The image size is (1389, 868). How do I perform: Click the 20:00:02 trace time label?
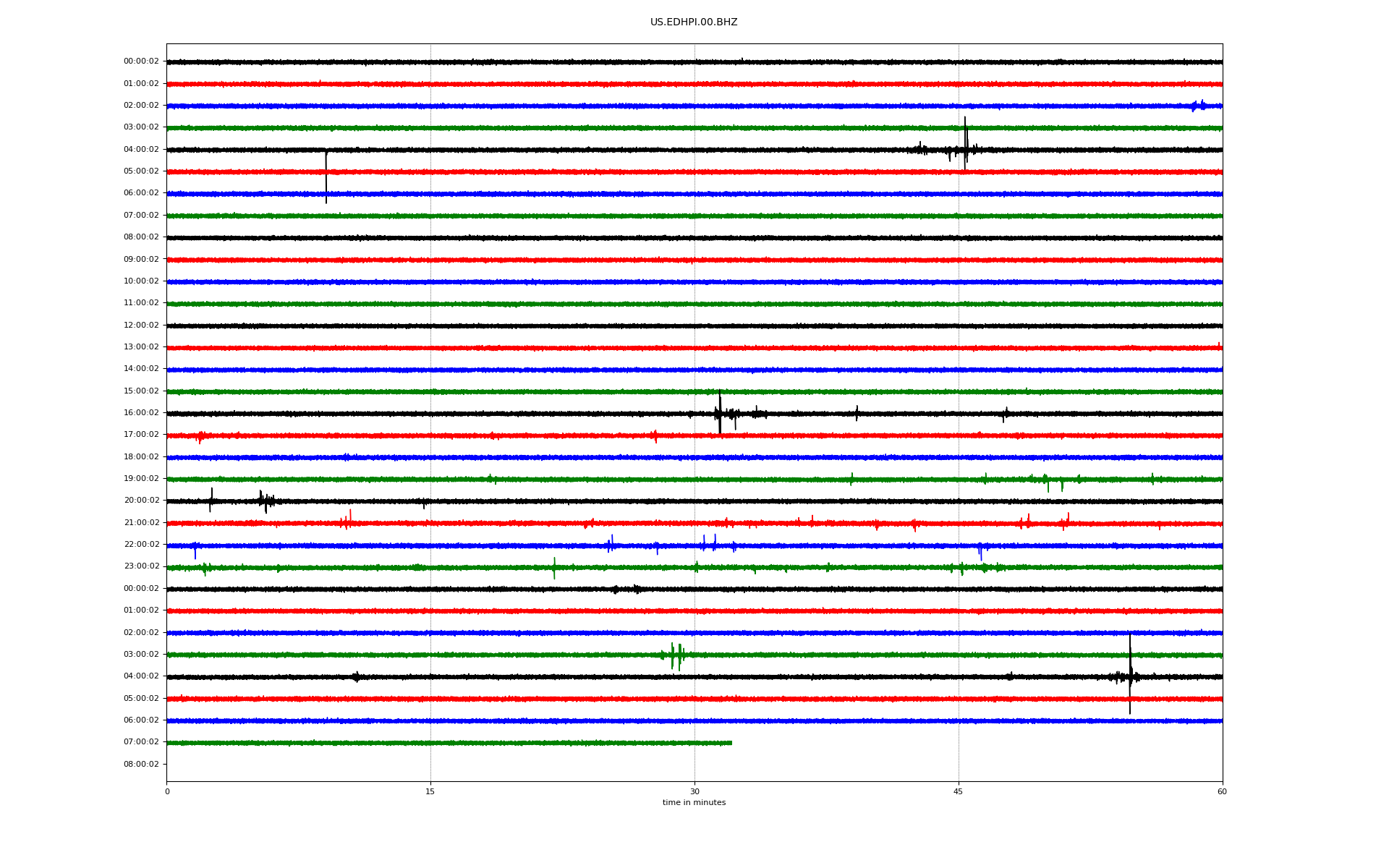[x=141, y=501]
